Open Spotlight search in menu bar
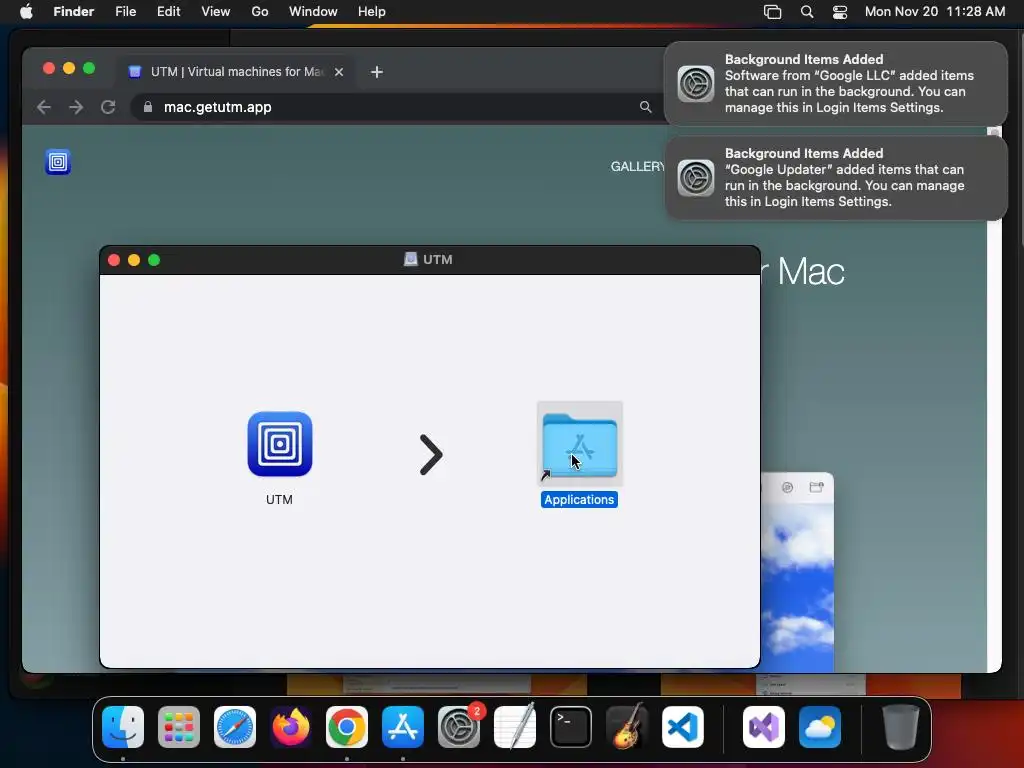 (x=807, y=12)
